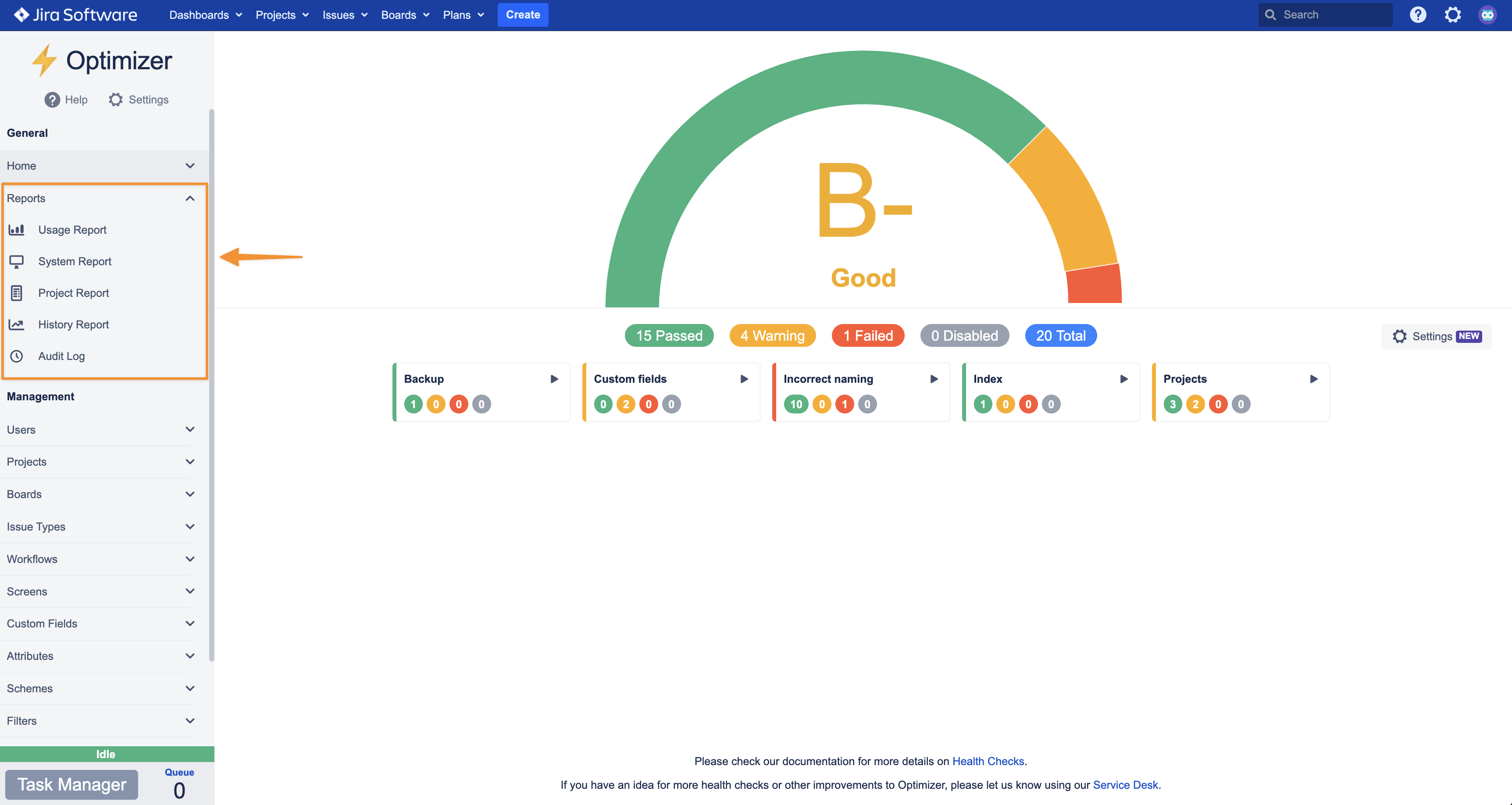Click the System Report monitor icon
The image size is (1512, 805).
(x=16, y=262)
